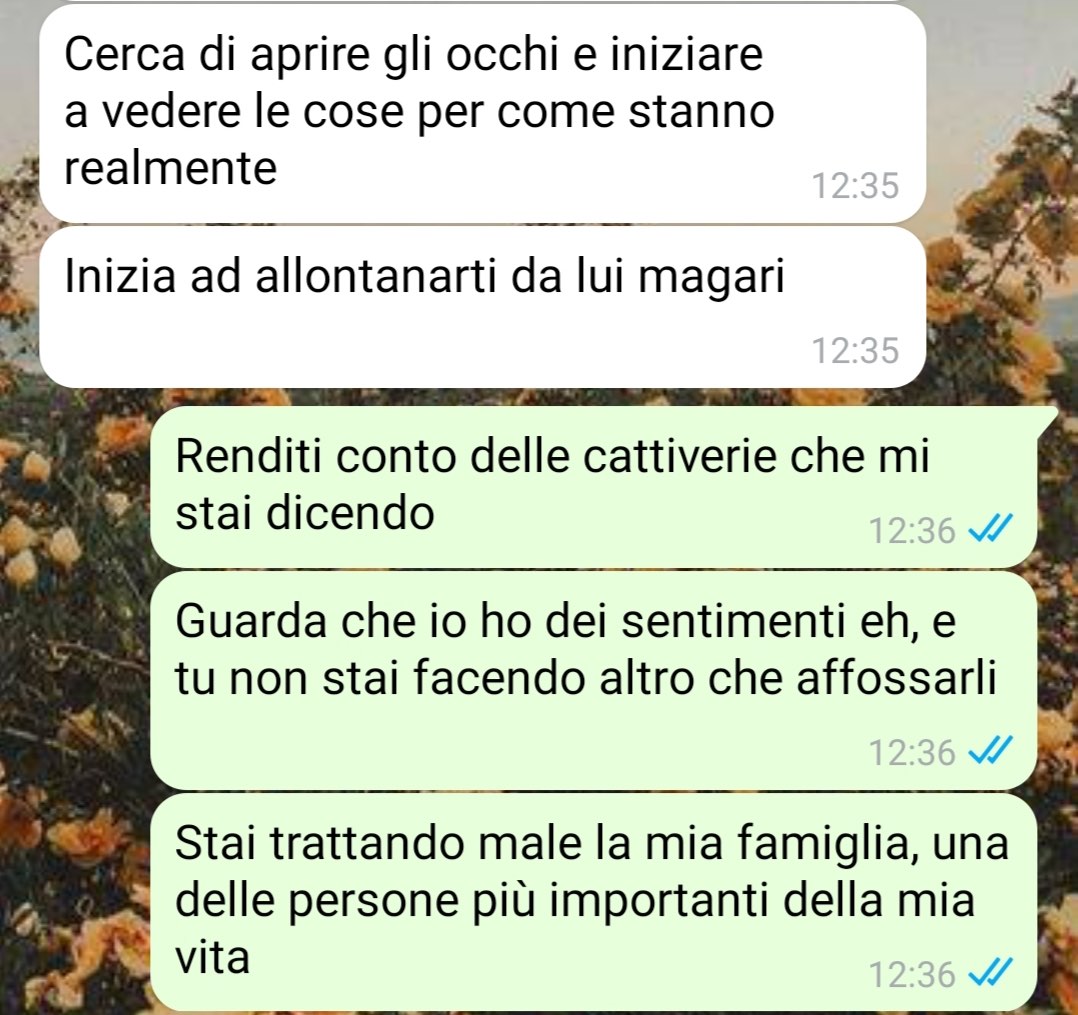This screenshot has width=1078, height=1015.
Task: Tap the word 'sentimenti' in green bubble
Action: click(731, 621)
